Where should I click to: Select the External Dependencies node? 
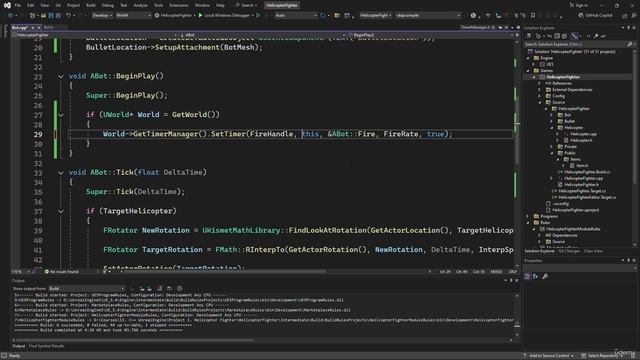[571, 89]
